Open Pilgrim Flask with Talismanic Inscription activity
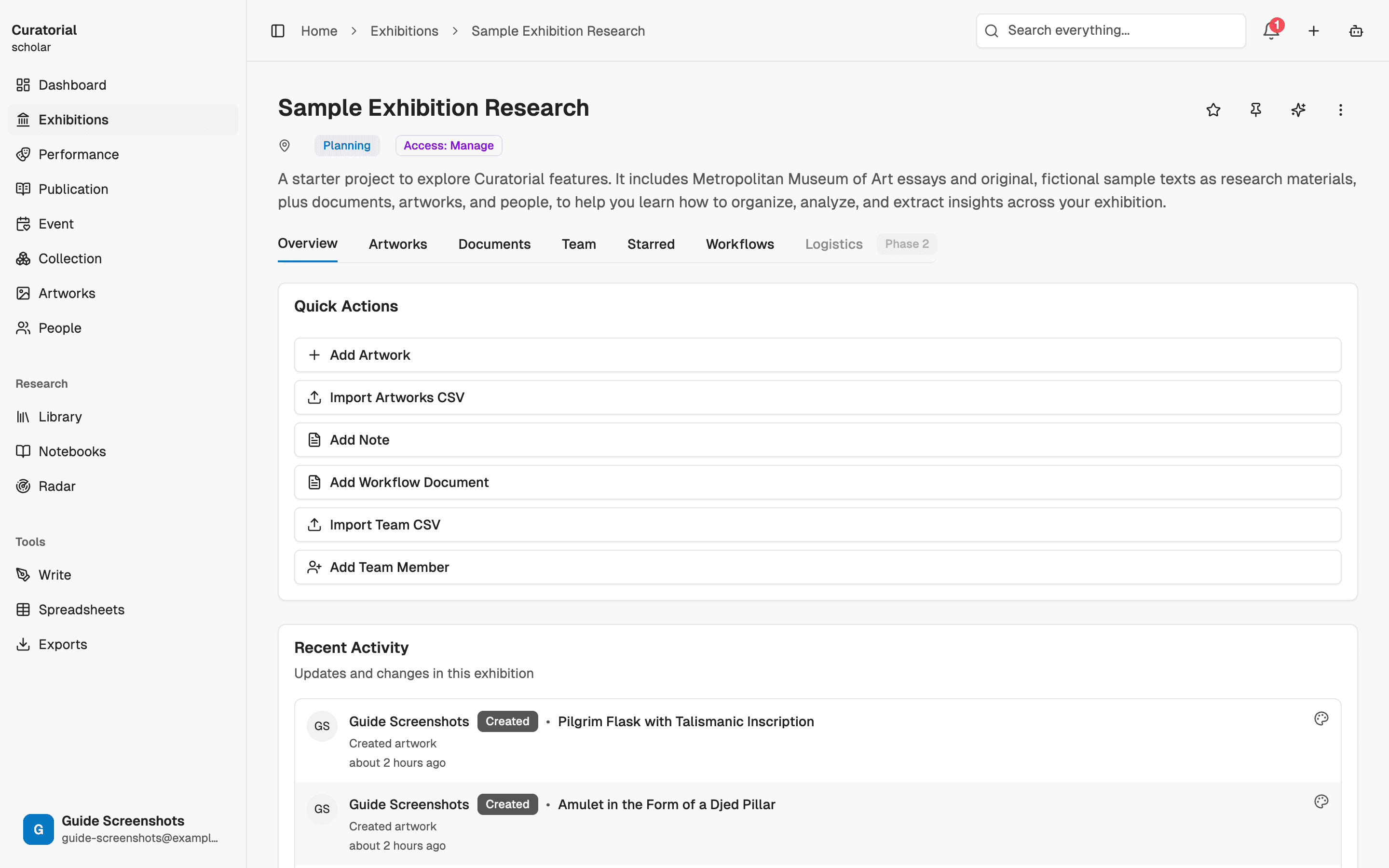 click(686, 721)
